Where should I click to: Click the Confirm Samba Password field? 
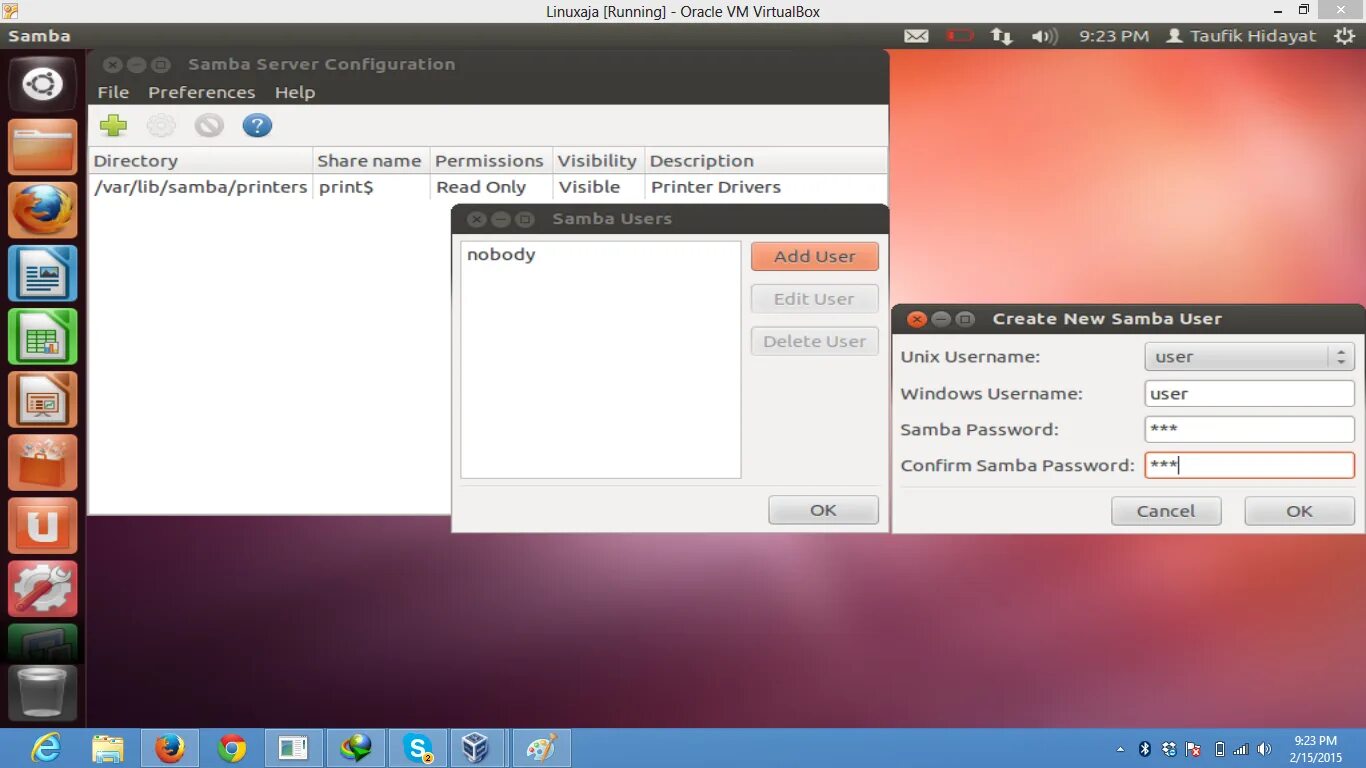point(1249,465)
